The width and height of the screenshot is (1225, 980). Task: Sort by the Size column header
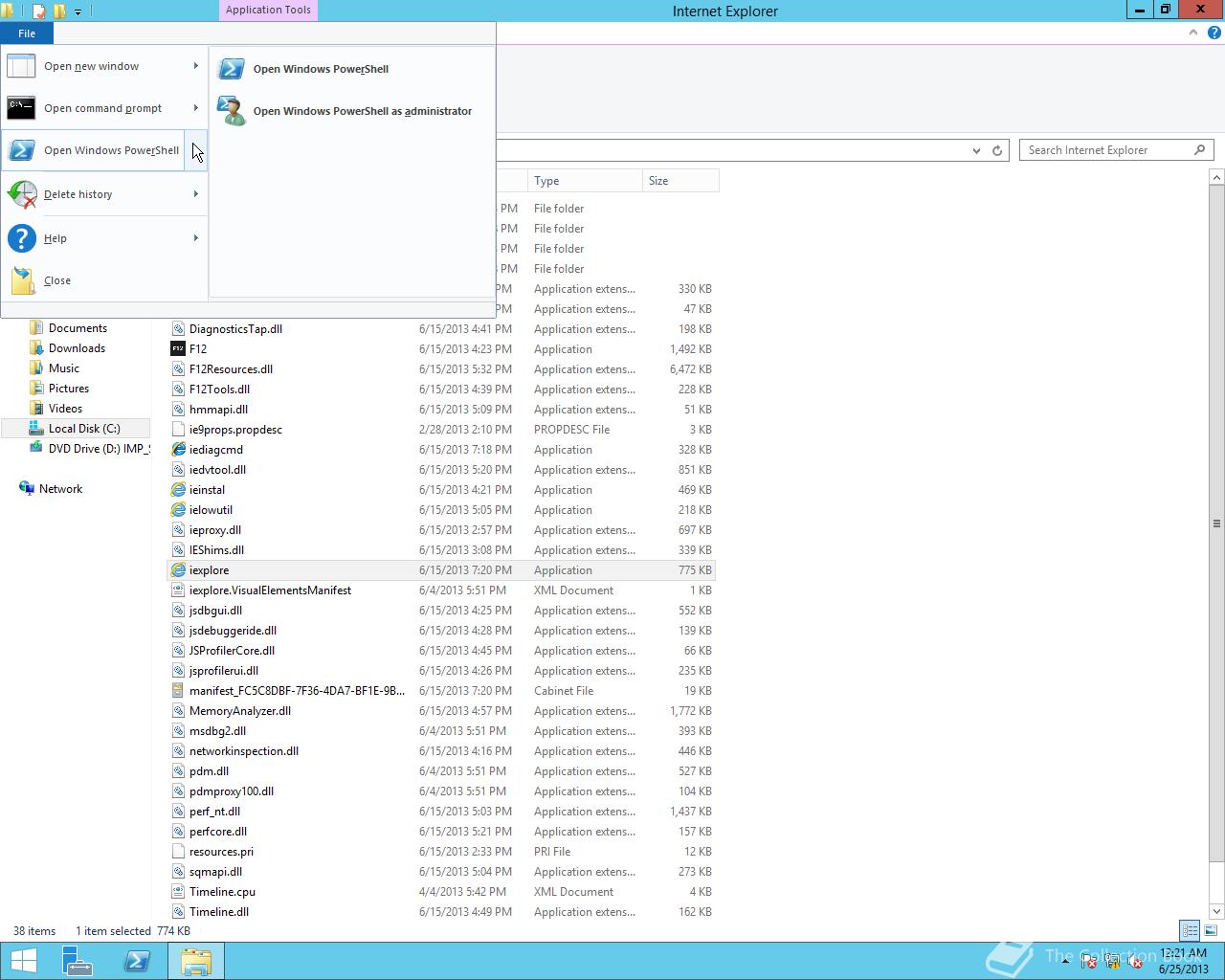coord(680,181)
